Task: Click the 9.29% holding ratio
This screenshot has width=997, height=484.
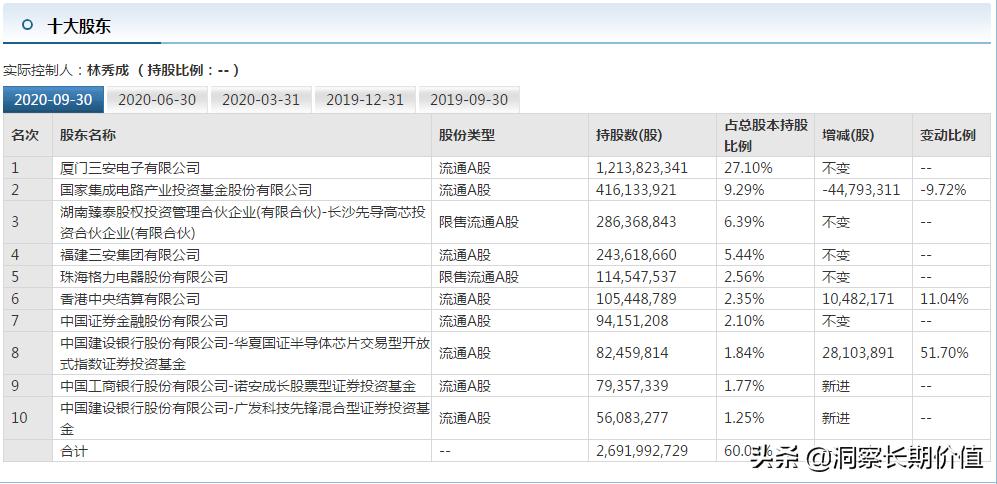Action: pyautogui.click(x=745, y=190)
